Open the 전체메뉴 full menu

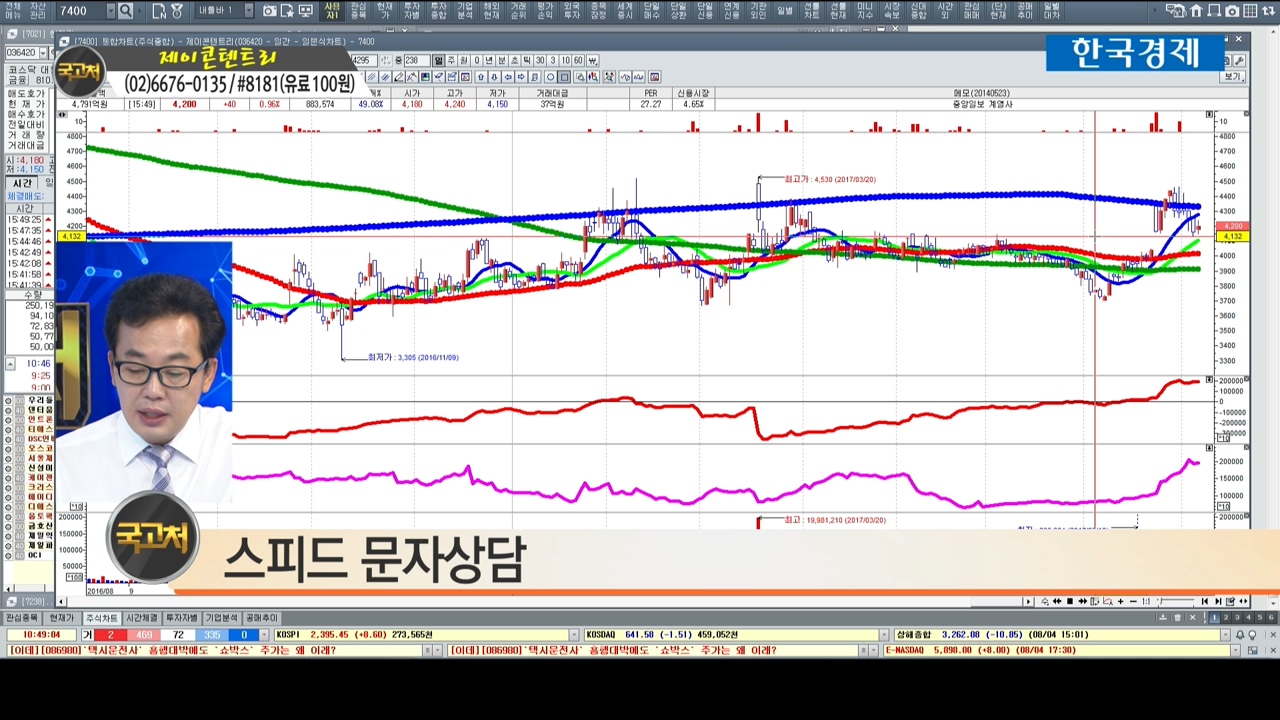(12, 11)
